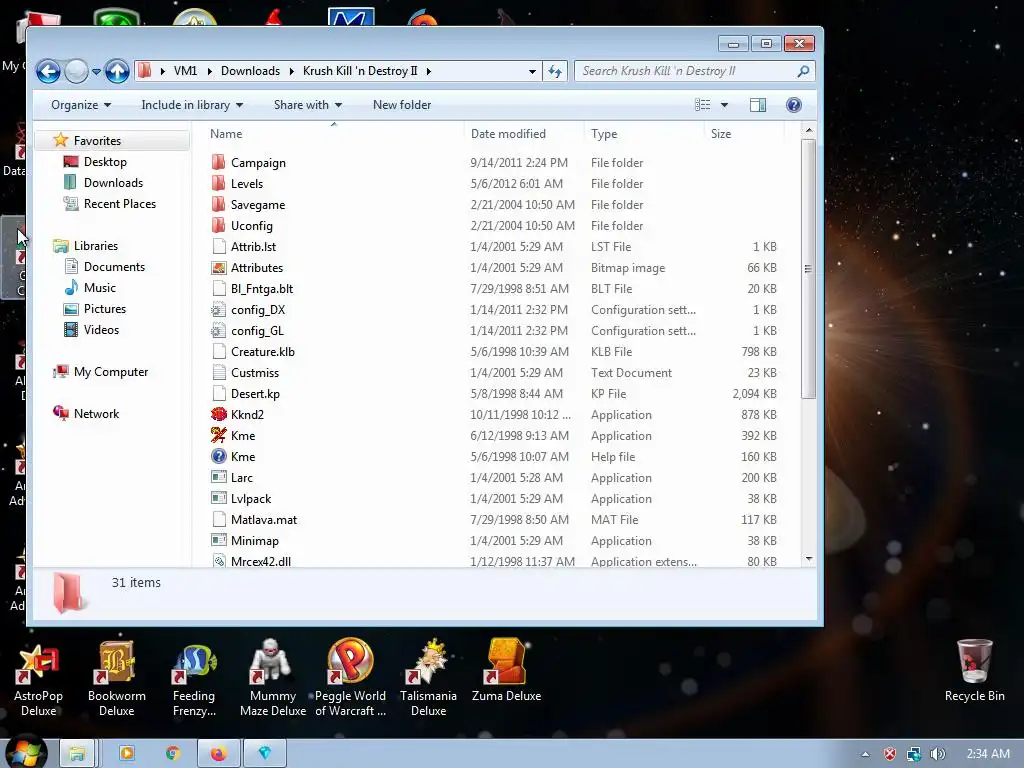
Task: Select Desktop in the navigation pane
Action: (104, 161)
